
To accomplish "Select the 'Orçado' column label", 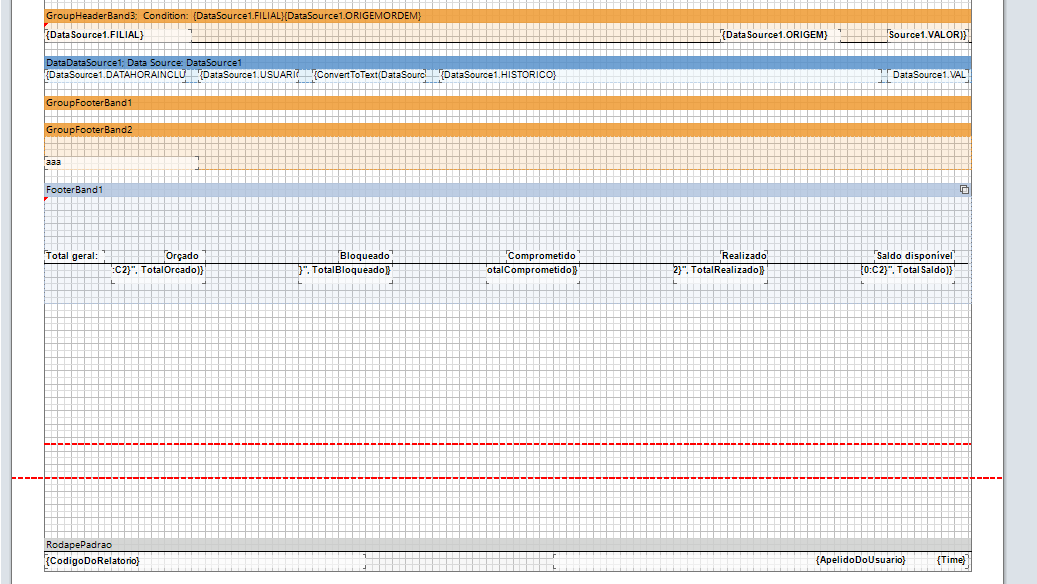I will tap(185, 256).
